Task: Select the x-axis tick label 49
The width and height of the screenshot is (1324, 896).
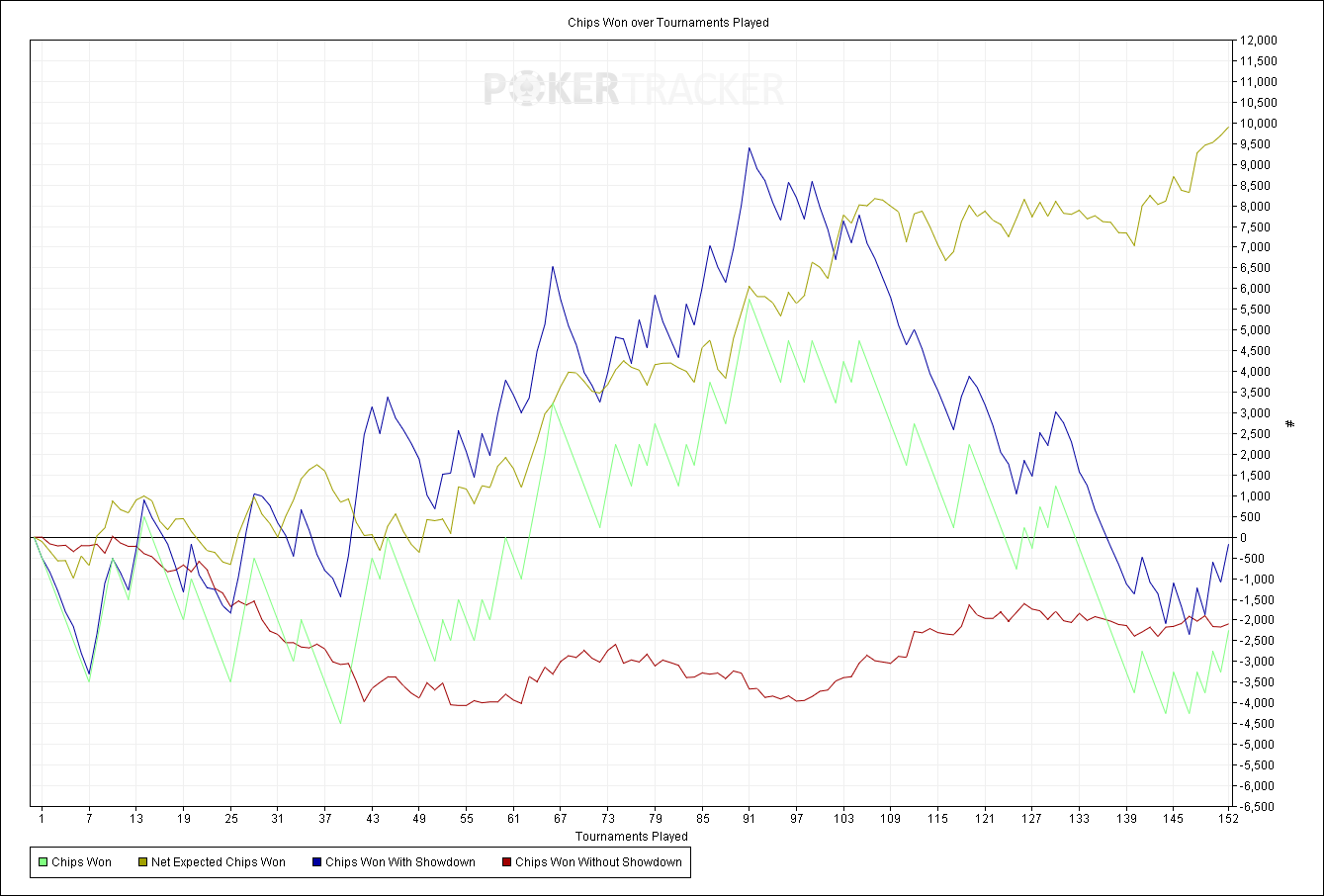Action: click(419, 820)
